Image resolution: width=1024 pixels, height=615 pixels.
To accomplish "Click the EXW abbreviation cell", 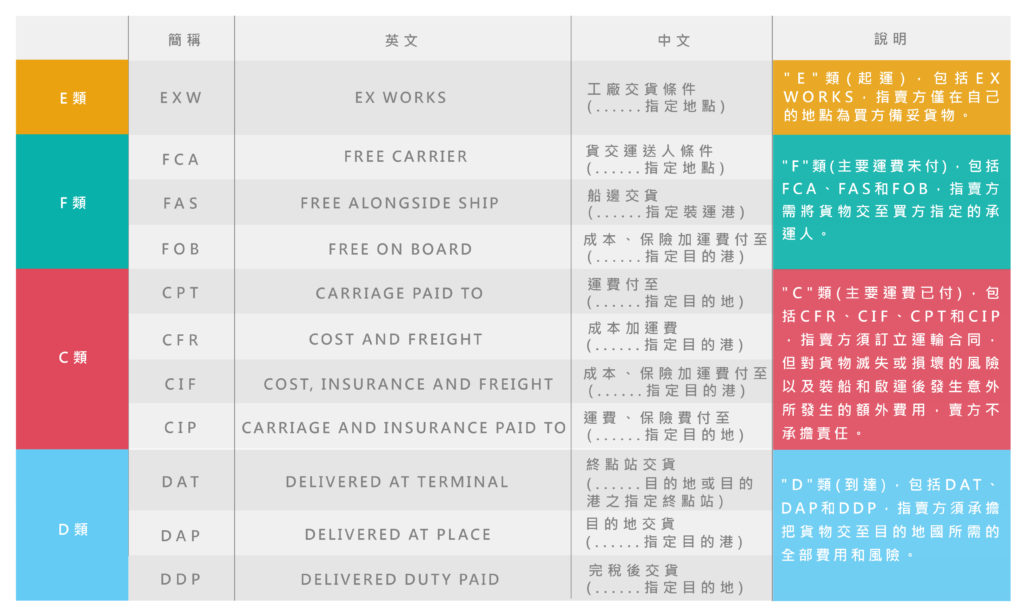I will pyautogui.click(x=181, y=98).
